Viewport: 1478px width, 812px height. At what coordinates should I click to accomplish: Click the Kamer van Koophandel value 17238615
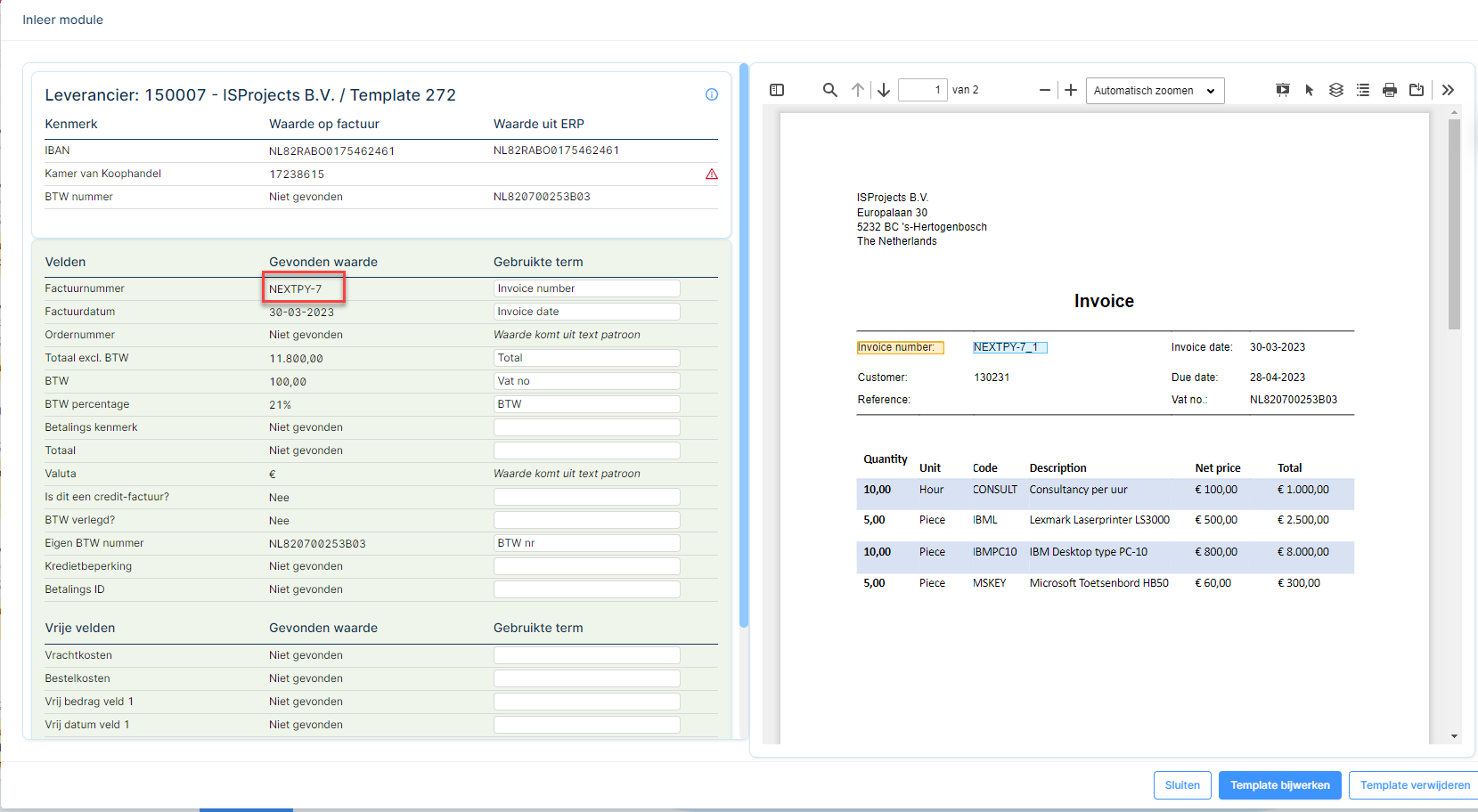[297, 175]
